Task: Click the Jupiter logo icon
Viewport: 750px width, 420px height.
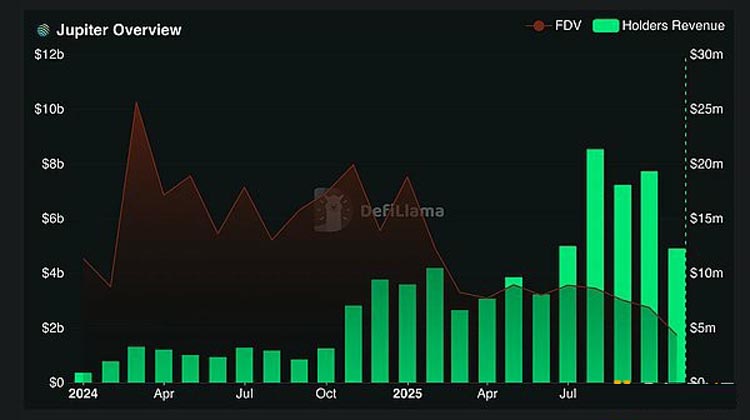Action: coord(43,30)
